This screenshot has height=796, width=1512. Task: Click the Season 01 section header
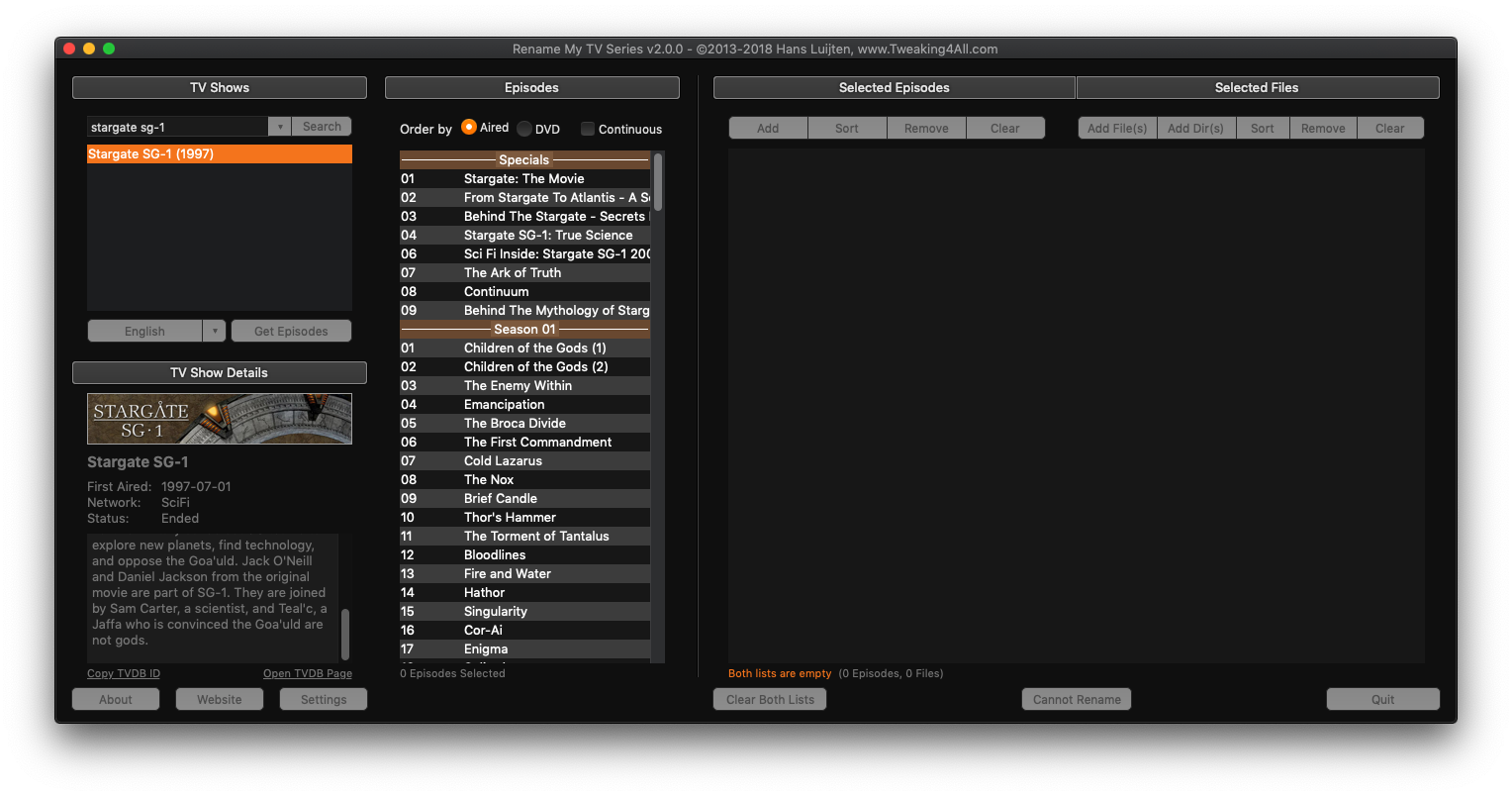click(524, 329)
